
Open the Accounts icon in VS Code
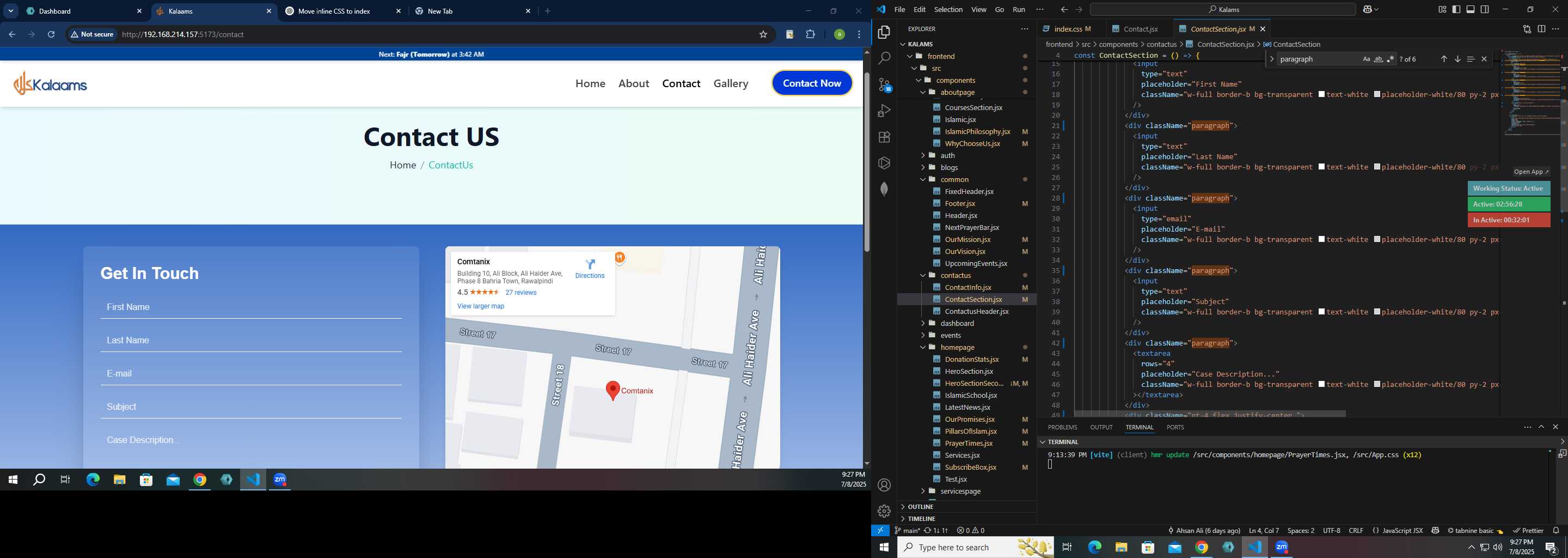884,485
